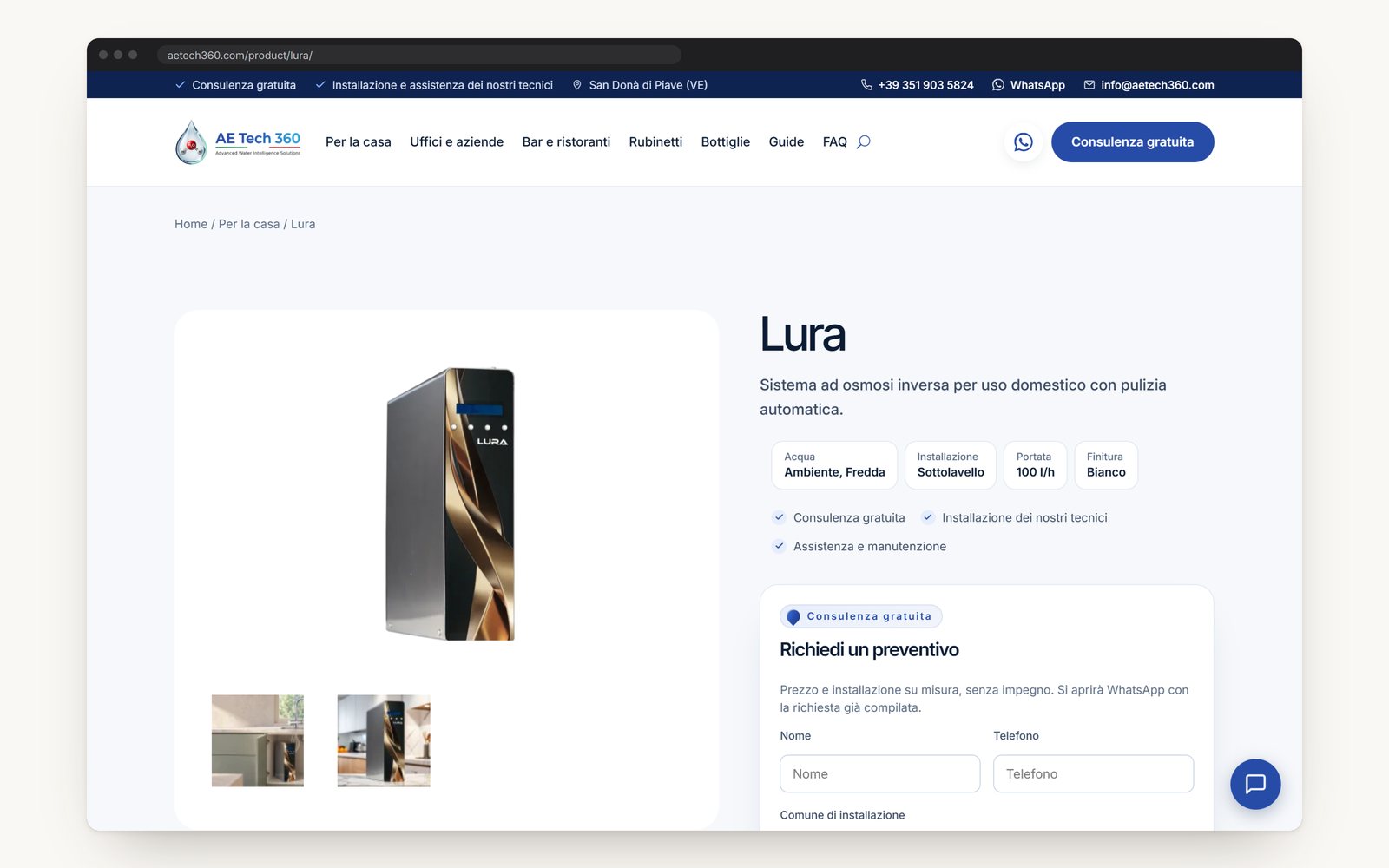Viewport: 1389px width, 868px height.
Task: Click the Portata 100 l/h spec chip
Action: 1036,465
